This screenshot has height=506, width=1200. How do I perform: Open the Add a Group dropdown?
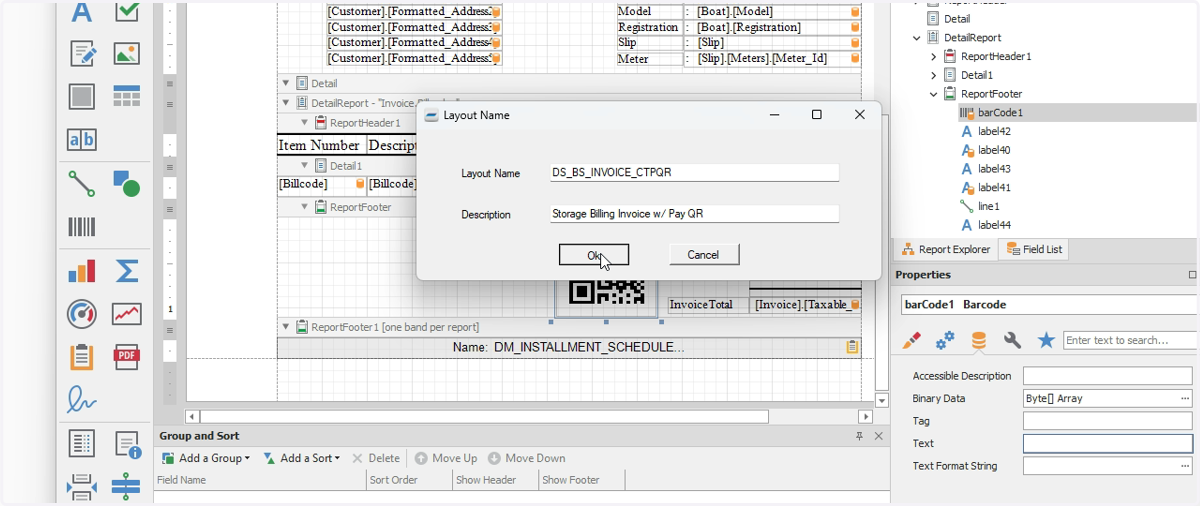(205, 458)
